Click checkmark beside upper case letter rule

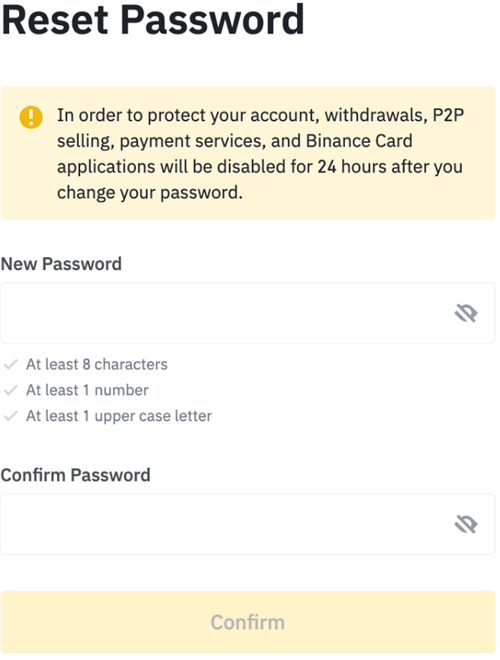point(11,416)
